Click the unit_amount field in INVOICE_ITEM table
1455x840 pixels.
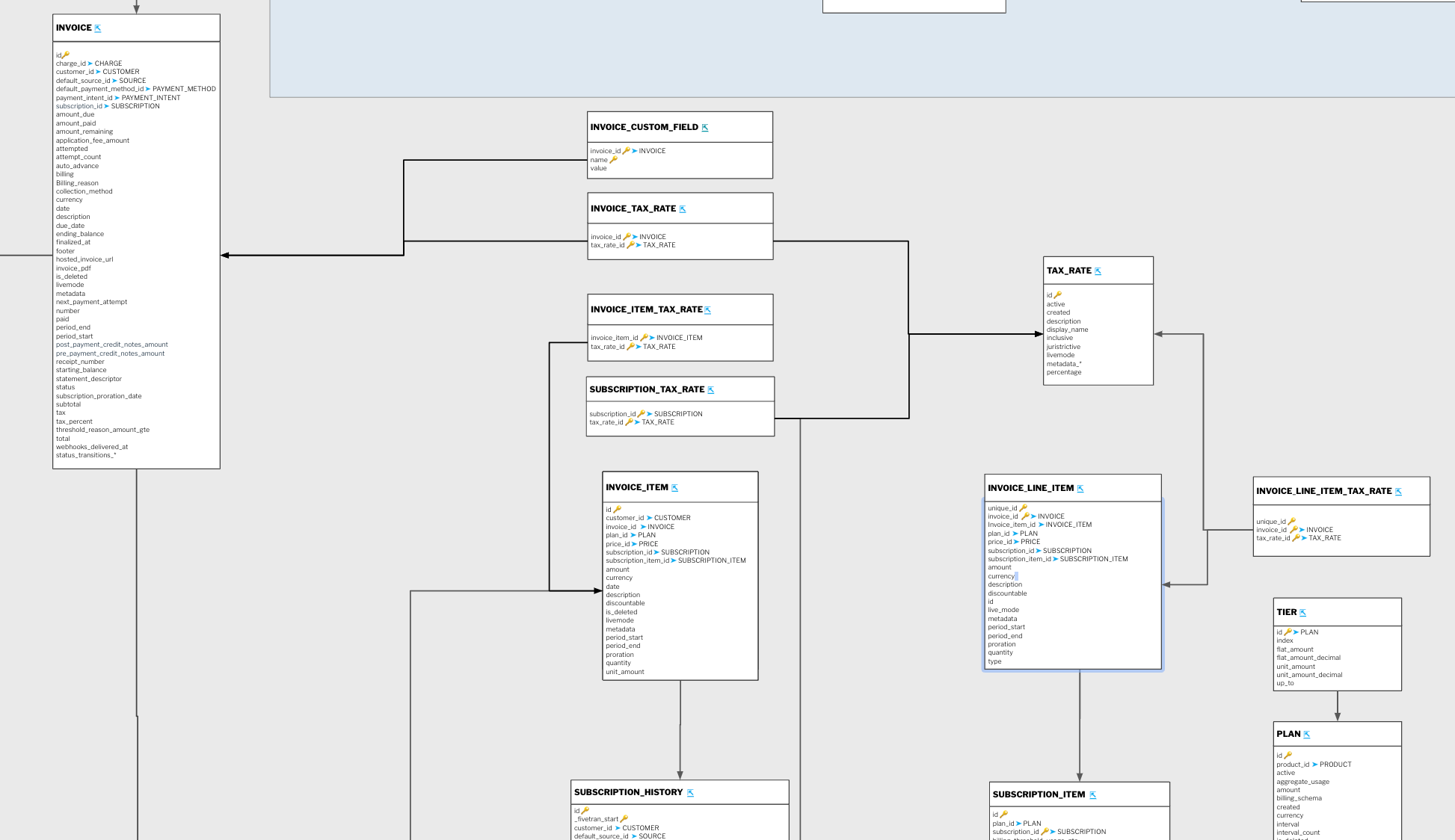(x=624, y=672)
